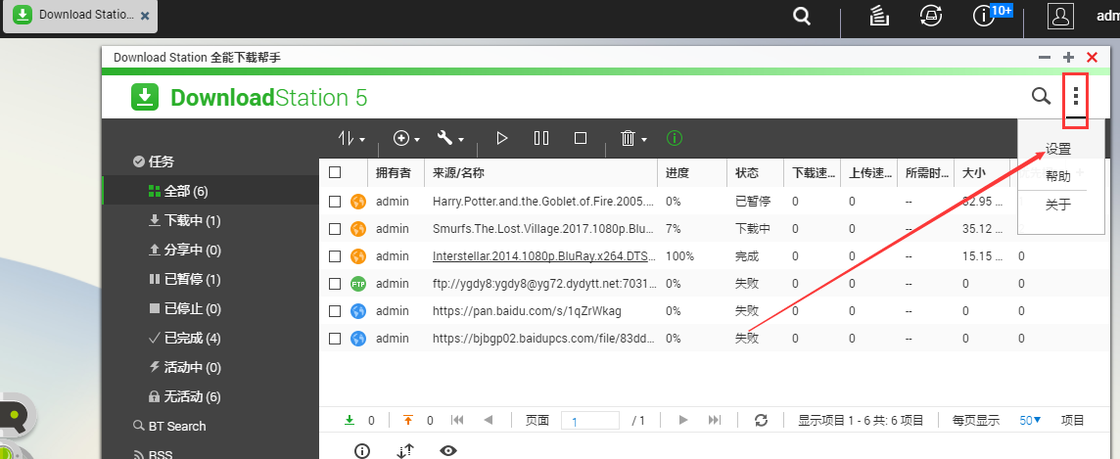The width and height of the screenshot is (1120, 459).
Task: Click the three-dot more options icon
Action: pyautogui.click(x=1076, y=96)
